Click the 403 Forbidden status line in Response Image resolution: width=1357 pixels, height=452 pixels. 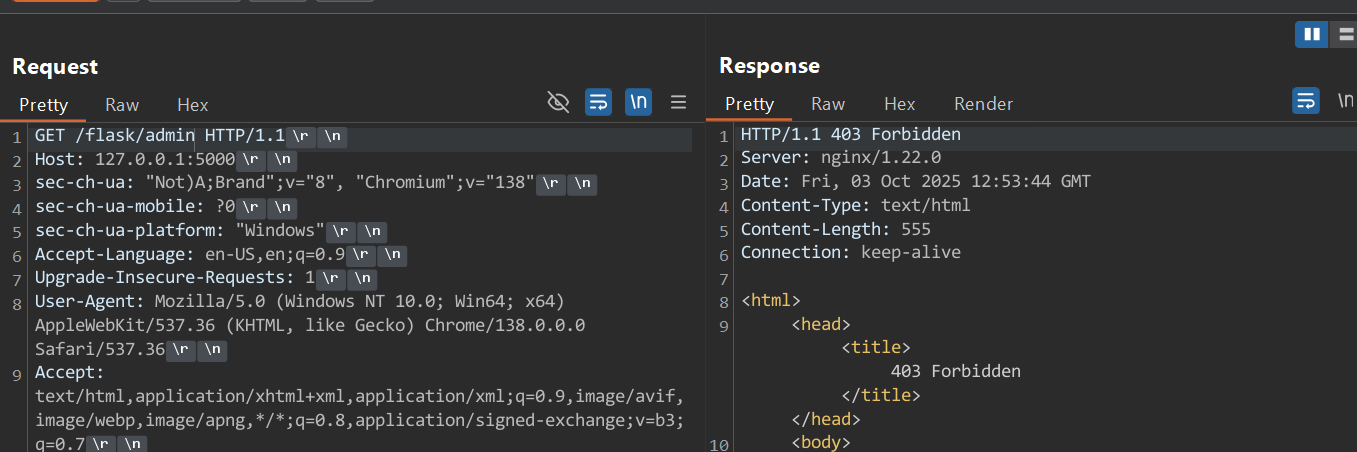tap(850, 135)
